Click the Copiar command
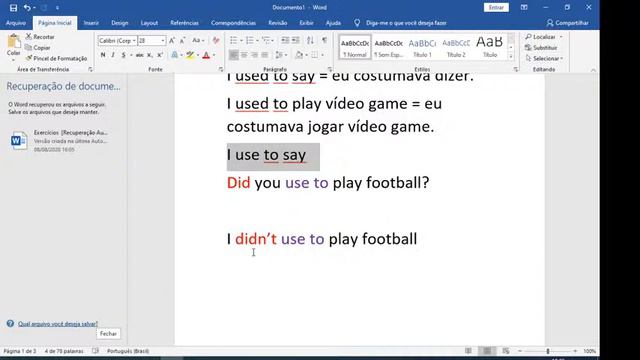 pos(38,48)
